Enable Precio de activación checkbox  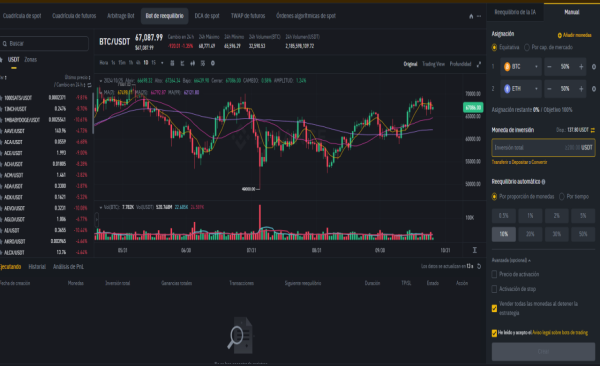click(494, 274)
